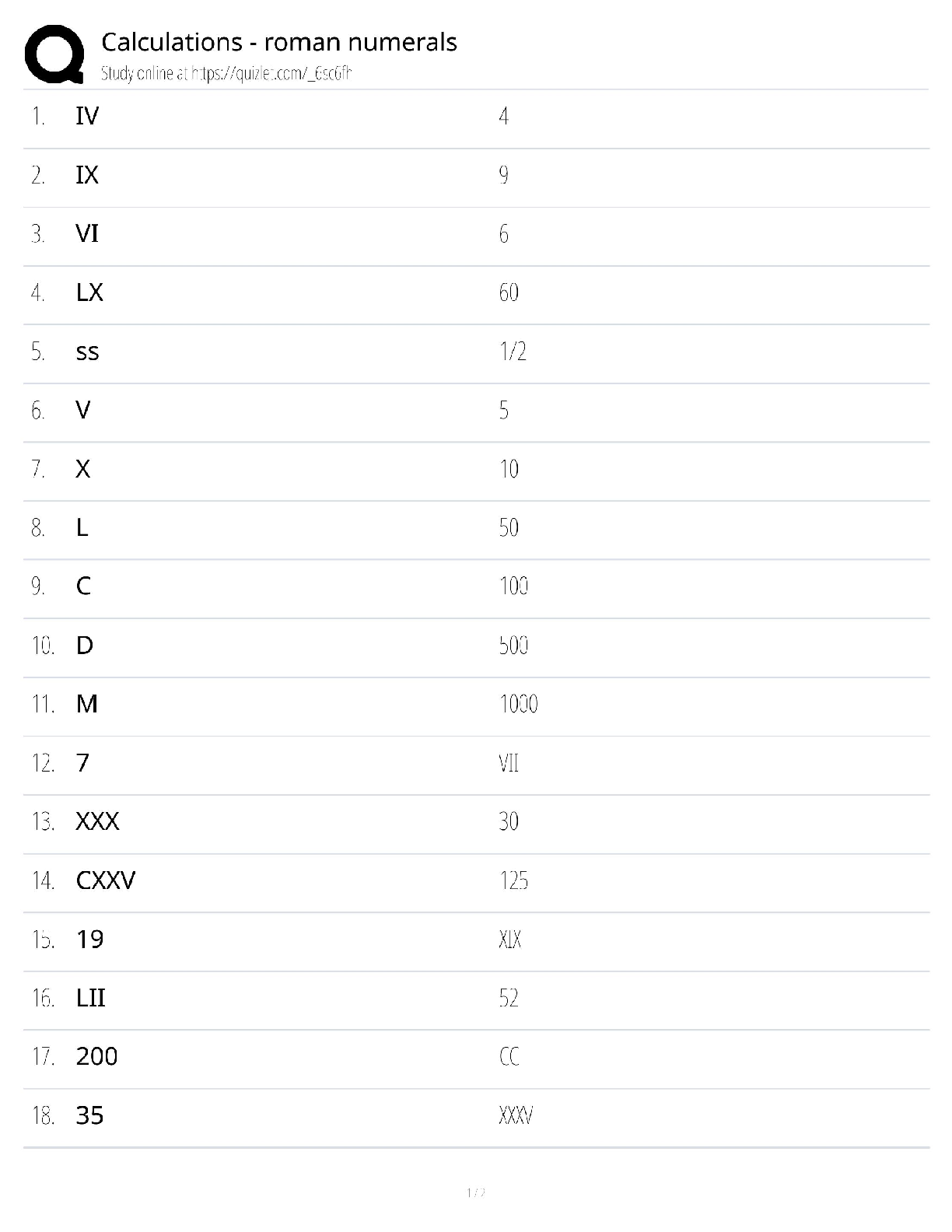Click the page number indicator 1/2
Screen dimensions: 952x1232
click(x=475, y=1193)
